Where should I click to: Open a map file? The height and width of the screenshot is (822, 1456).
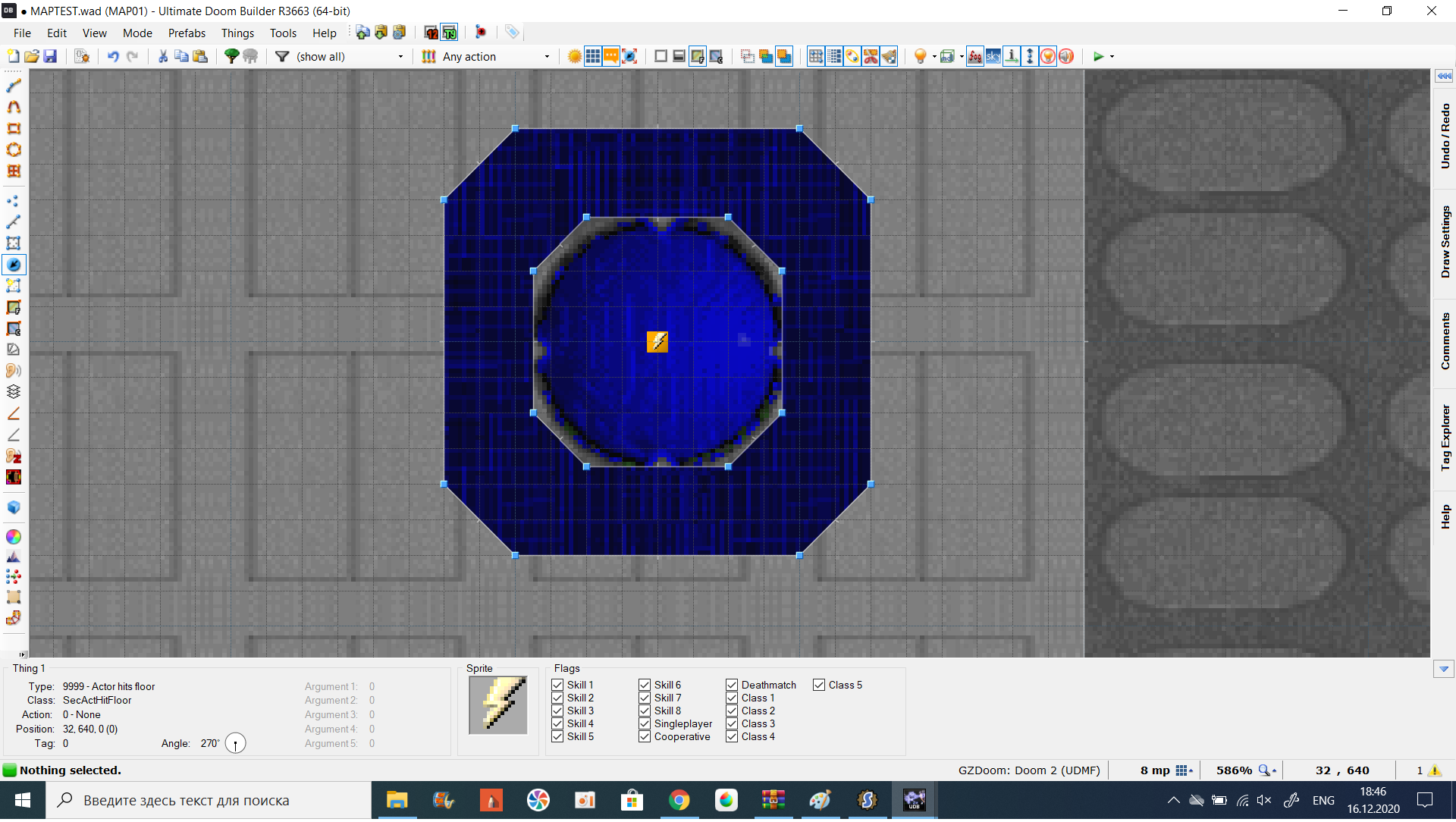32,56
